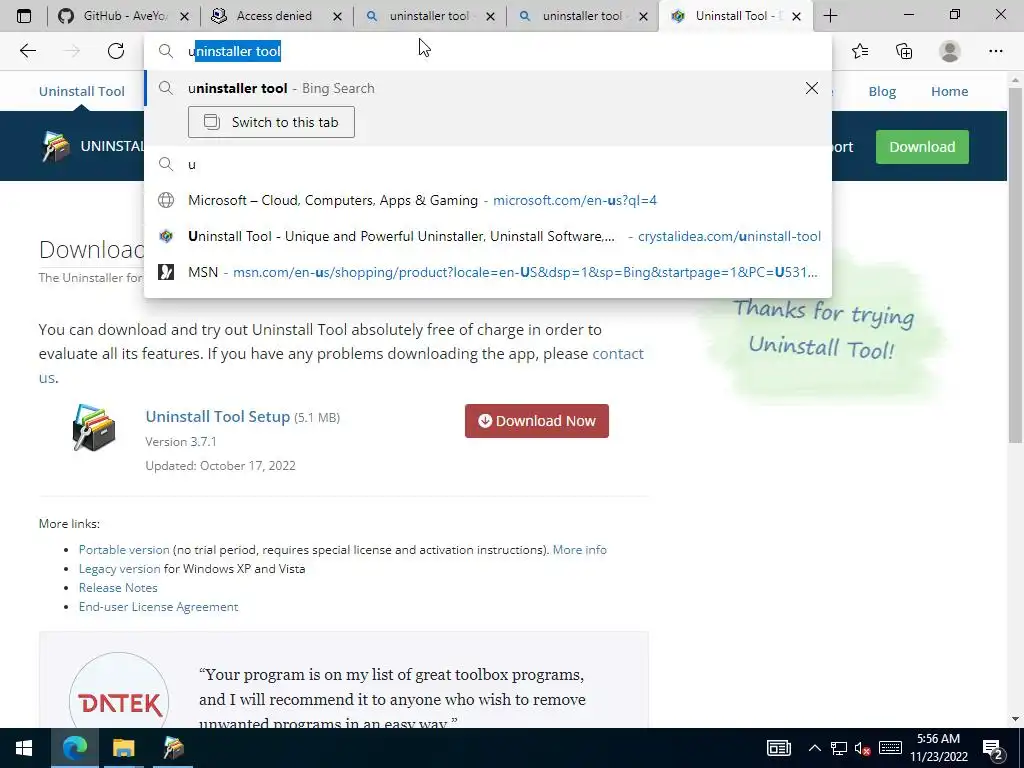Screen dimensions: 1024x768
Task: Open the Collections icon
Action: tap(904, 51)
